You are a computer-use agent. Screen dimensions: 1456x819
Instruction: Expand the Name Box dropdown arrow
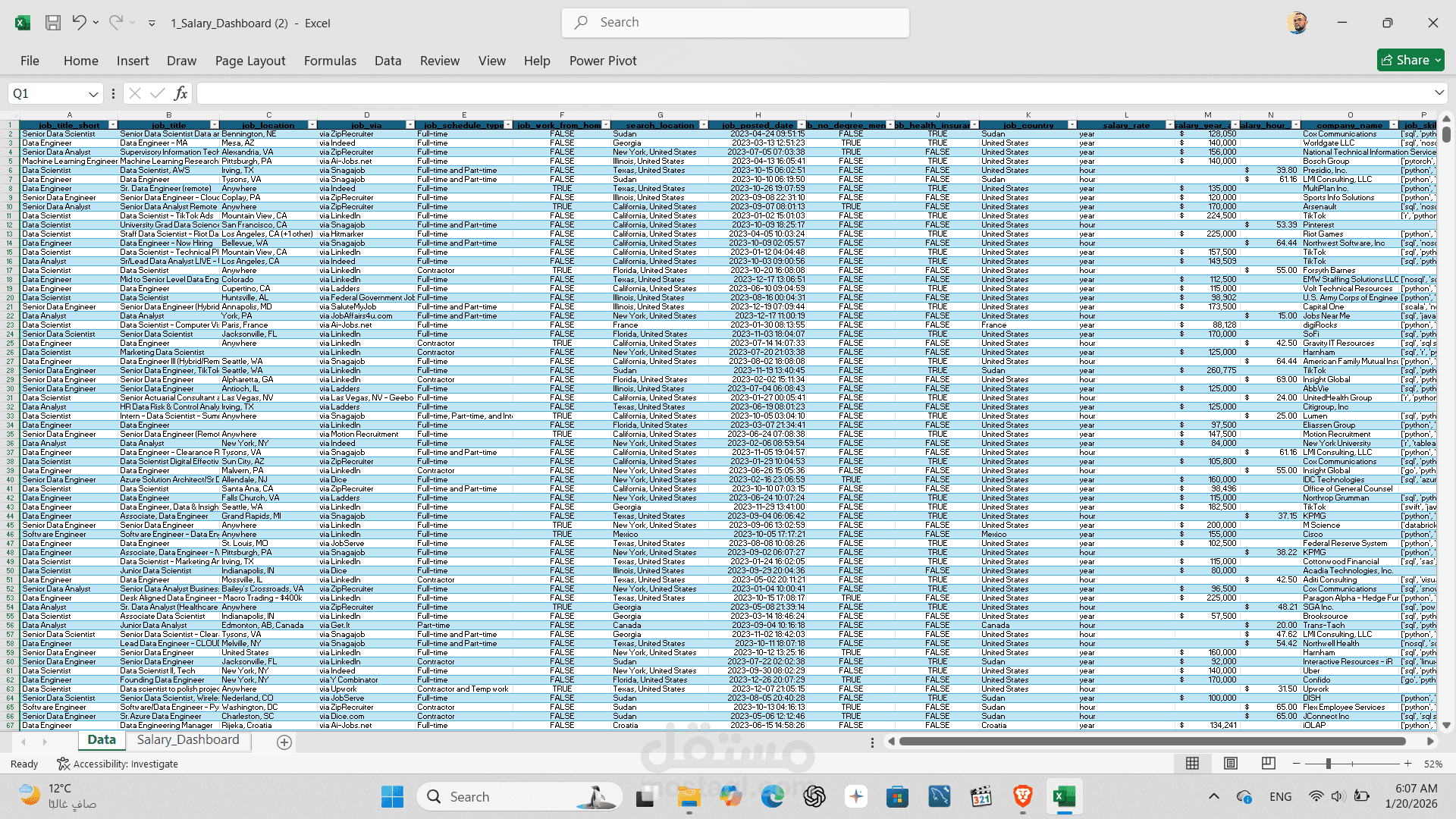click(x=93, y=94)
